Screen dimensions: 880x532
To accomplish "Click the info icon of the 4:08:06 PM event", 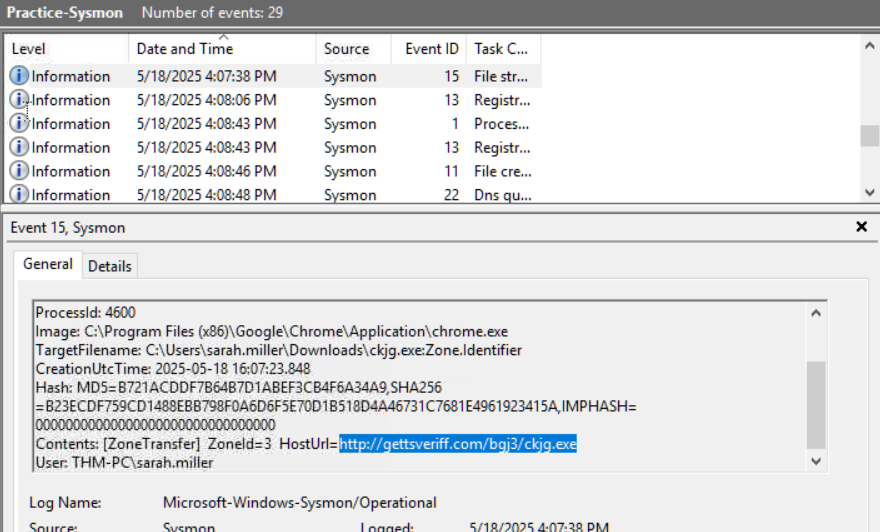I will 19,100.
